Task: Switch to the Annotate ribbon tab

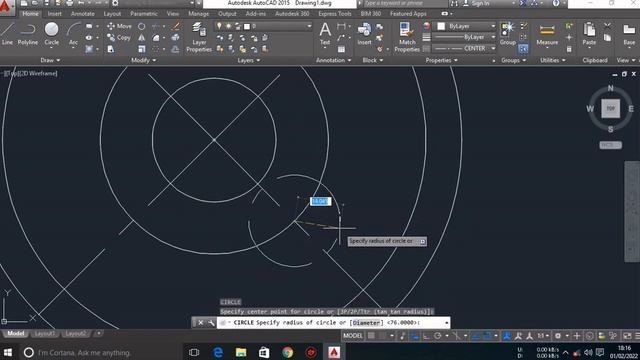Action: [x=82, y=14]
